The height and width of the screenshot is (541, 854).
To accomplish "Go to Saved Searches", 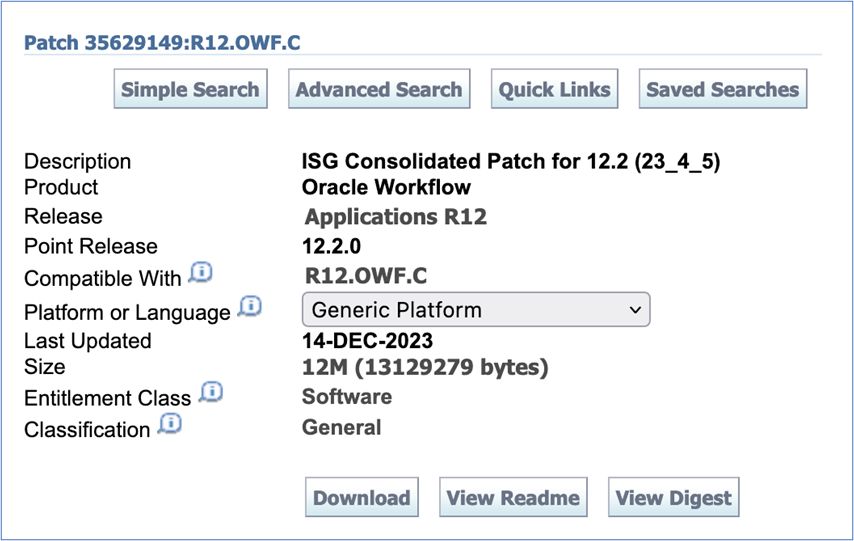I will [x=722, y=89].
